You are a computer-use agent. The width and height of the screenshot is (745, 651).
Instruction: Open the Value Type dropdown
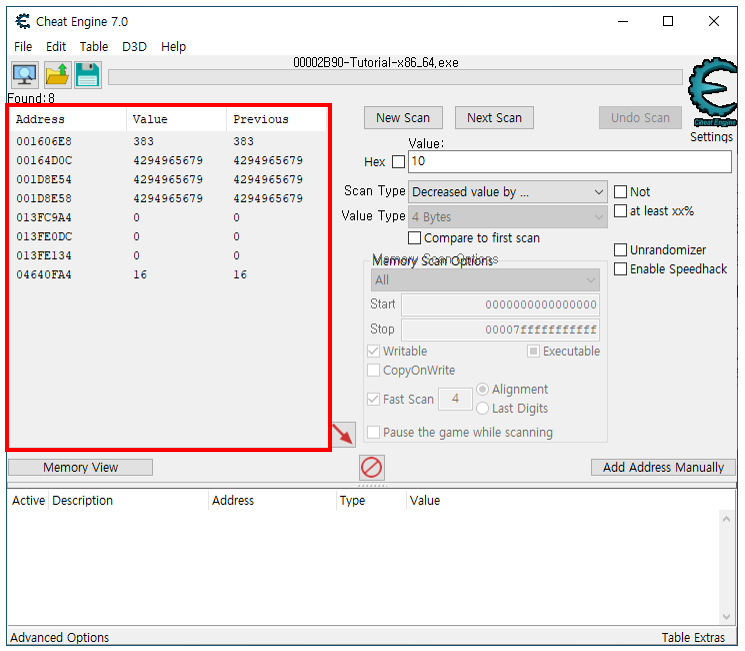[x=507, y=217]
